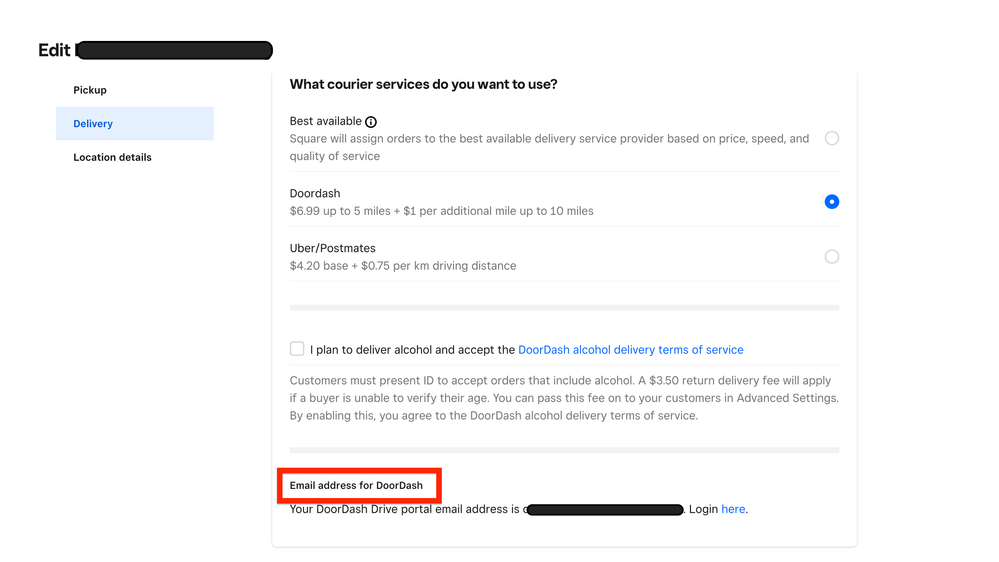The image size is (999, 562).
Task: Click the info icon beside Best available
Action: point(371,122)
